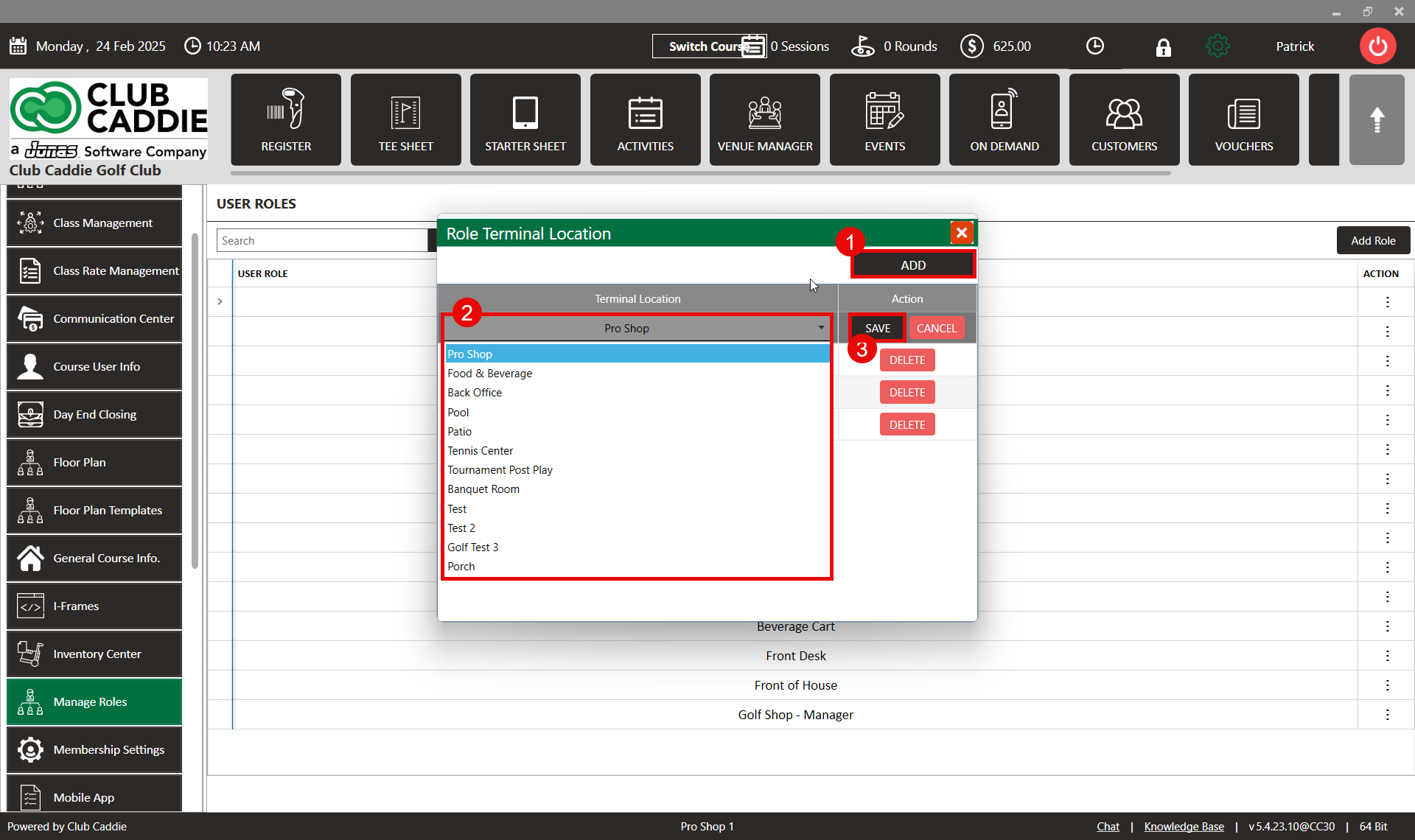Viewport: 1415px width, 840px height.
Task: Select Porch from the list
Action: (x=637, y=566)
